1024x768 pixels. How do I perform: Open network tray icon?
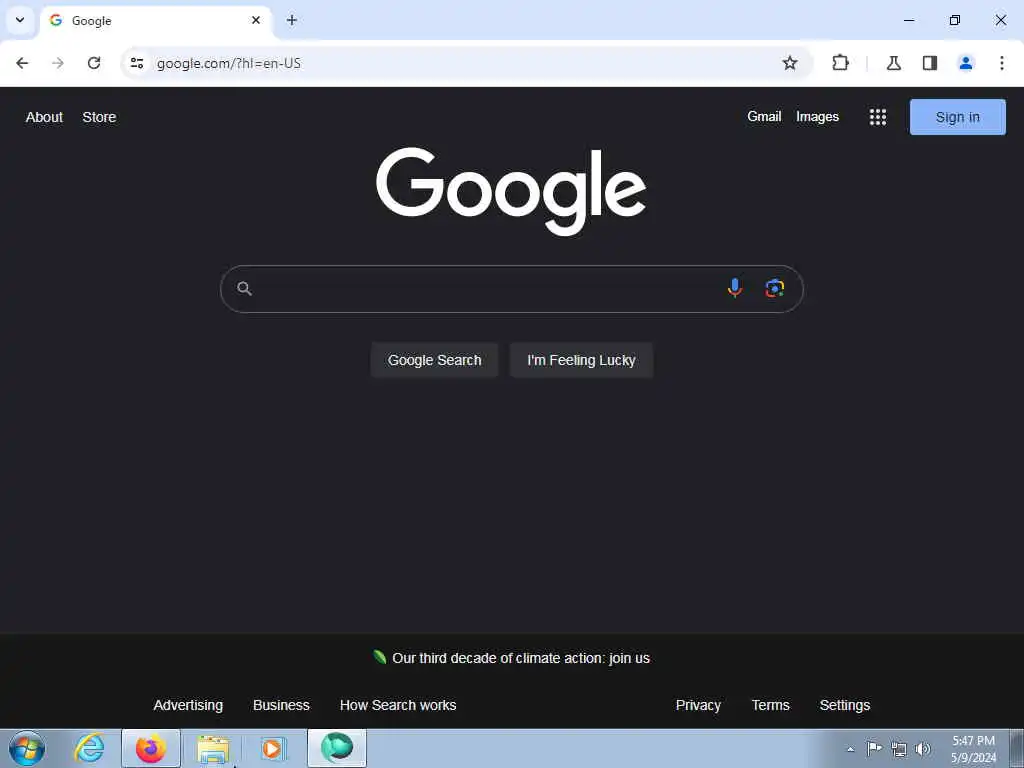point(899,749)
